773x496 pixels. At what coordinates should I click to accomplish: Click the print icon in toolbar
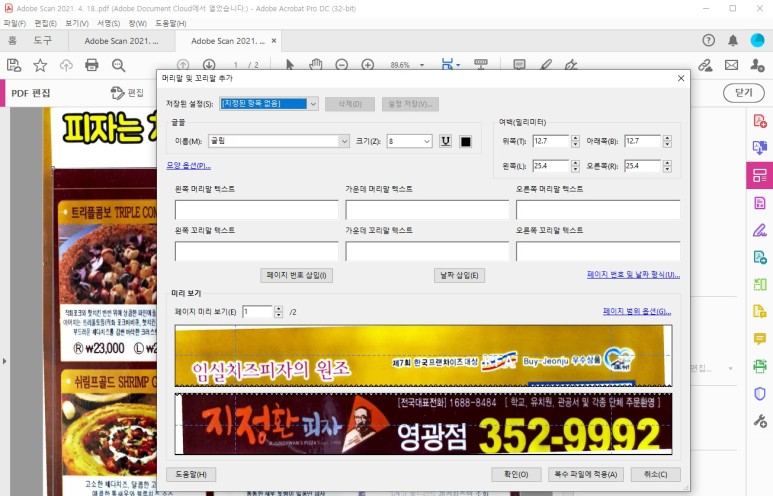click(x=92, y=65)
